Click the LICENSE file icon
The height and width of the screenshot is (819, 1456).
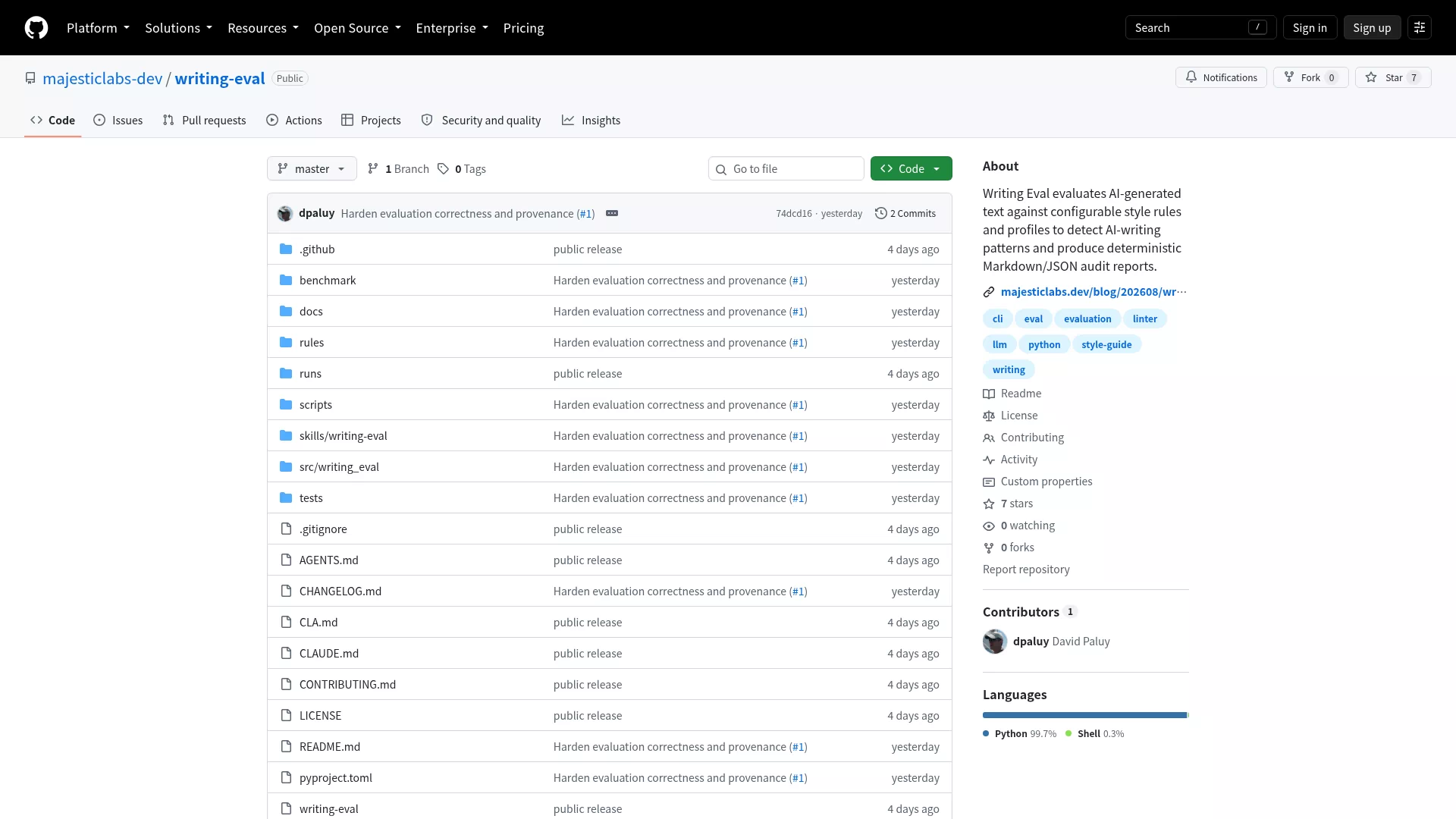(x=286, y=716)
